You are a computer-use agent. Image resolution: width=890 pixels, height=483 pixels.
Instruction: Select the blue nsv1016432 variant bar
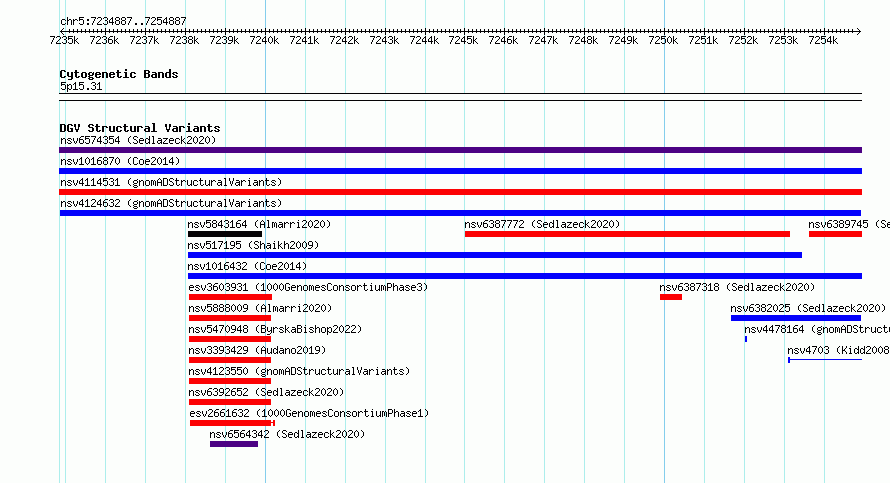click(x=525, y=276)
